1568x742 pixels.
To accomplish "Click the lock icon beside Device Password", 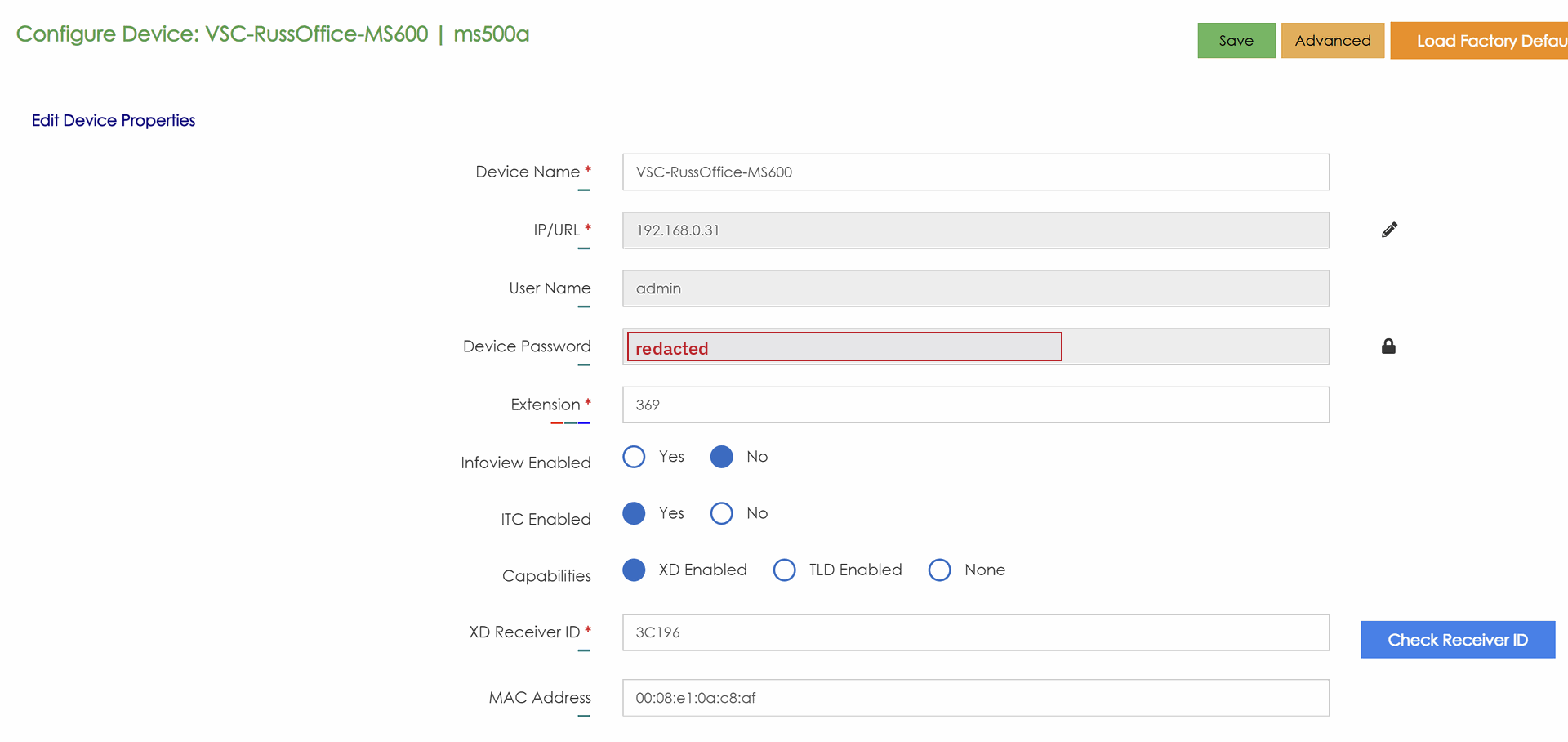I will tap(1388, 346).
